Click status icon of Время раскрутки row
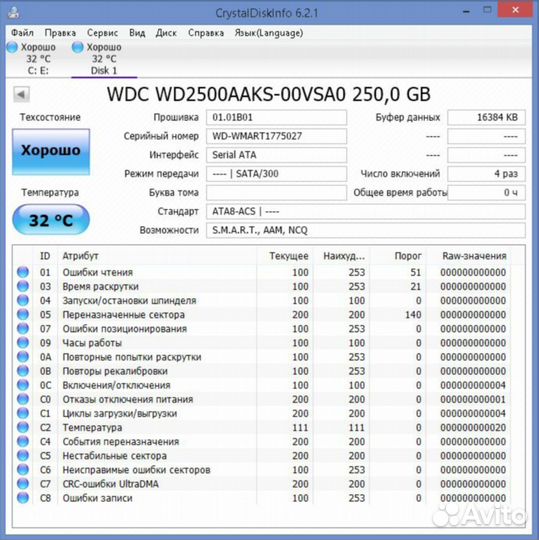 coord(23,286)
